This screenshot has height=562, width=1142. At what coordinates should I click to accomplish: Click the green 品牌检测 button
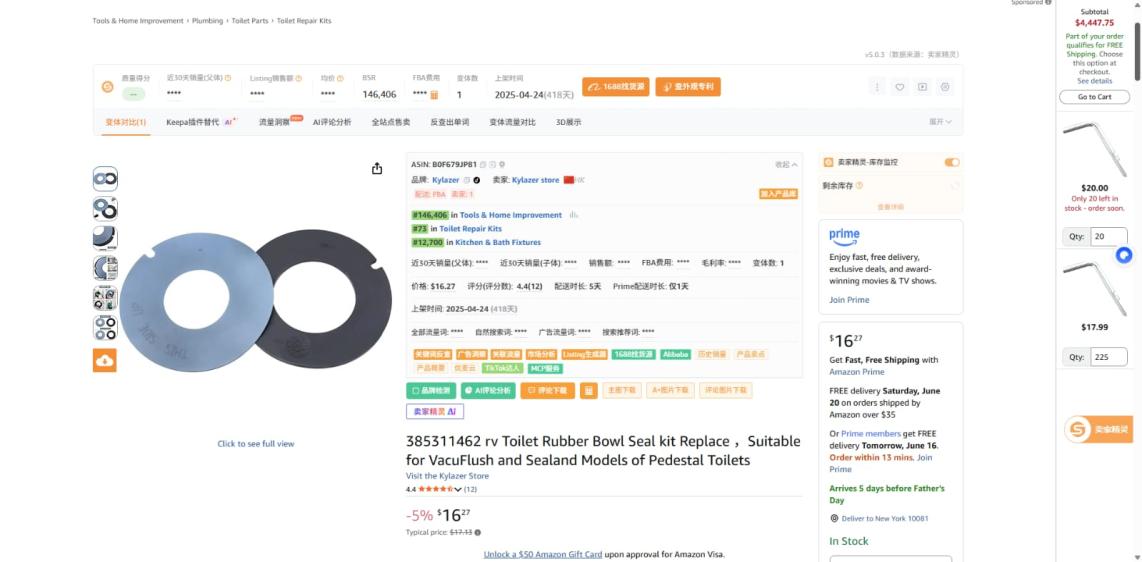[431, 391]
